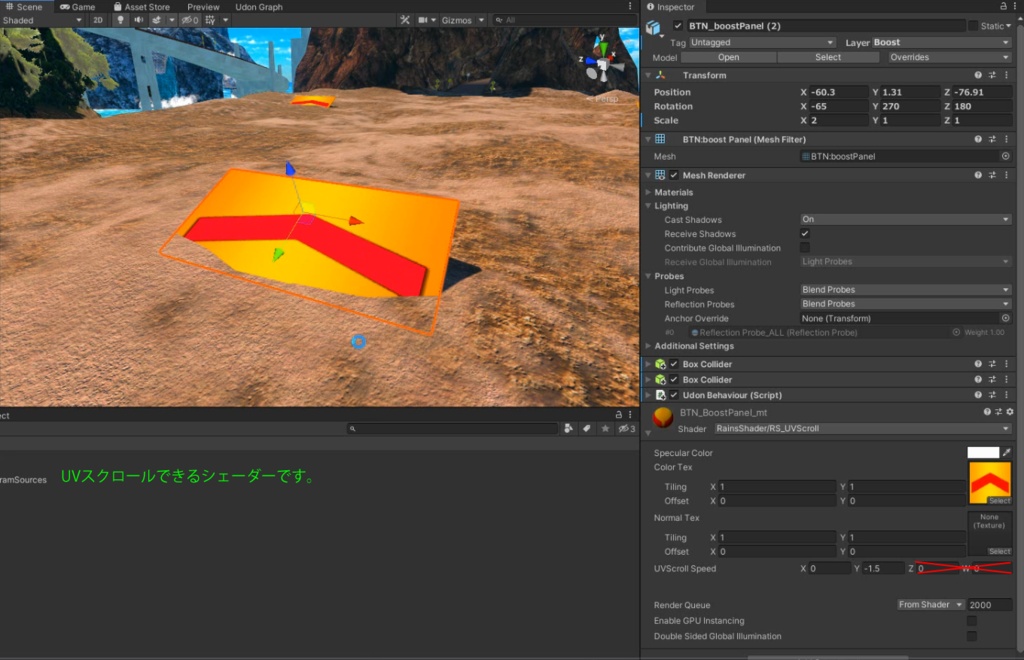Click the Mesh Renderer component icon
Screen dimensions: 1024x660
pos(659,174)
